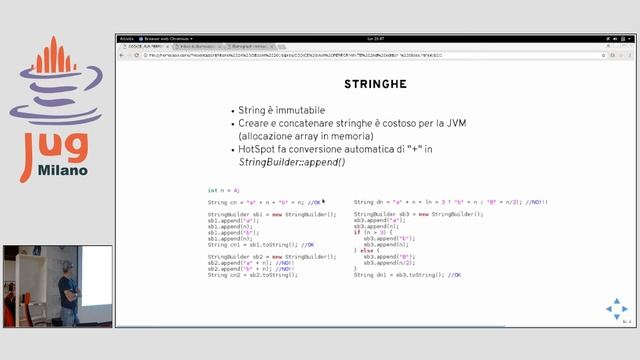Click the extension icon beside the bookmark star

[x=612, y=55]
